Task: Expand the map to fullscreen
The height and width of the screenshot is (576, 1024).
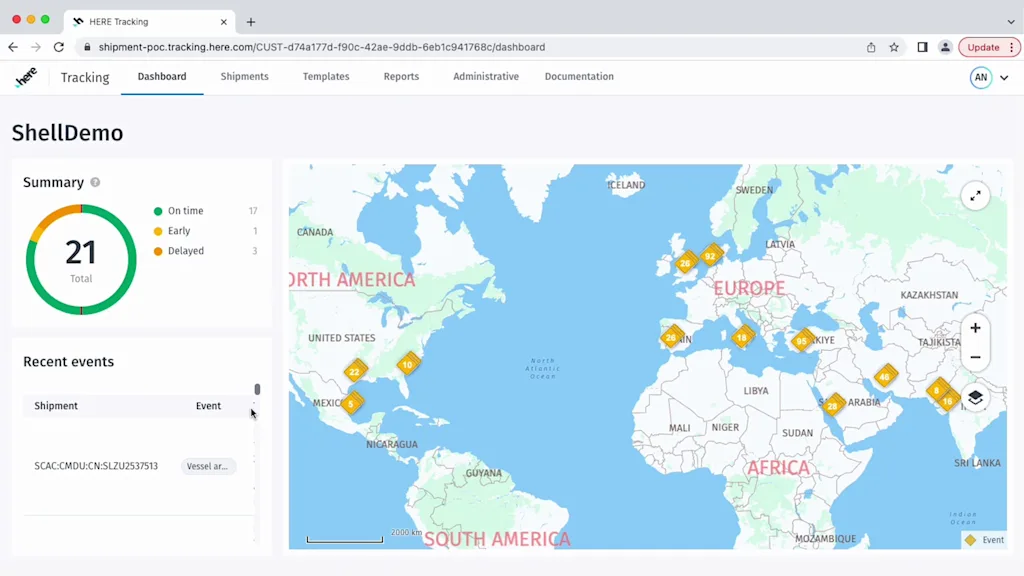Action: coord(974,196)
